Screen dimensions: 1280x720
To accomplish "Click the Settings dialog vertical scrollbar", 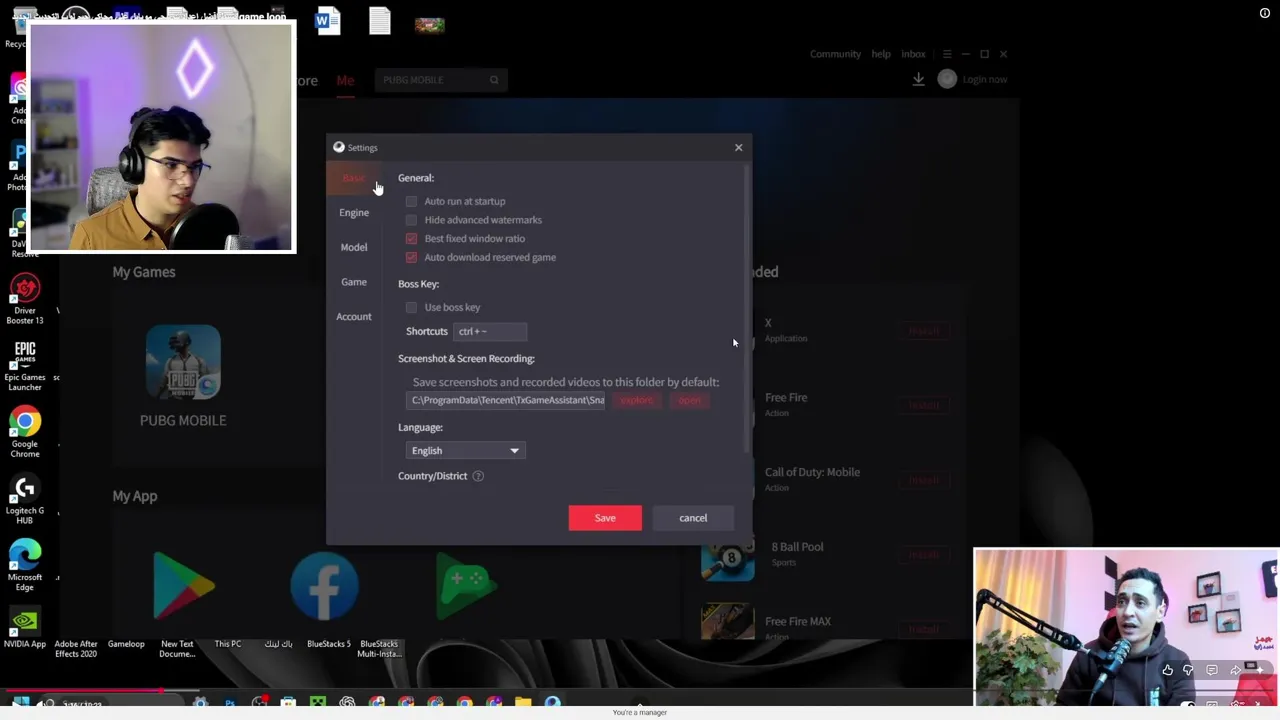I will tap(746, 310).
